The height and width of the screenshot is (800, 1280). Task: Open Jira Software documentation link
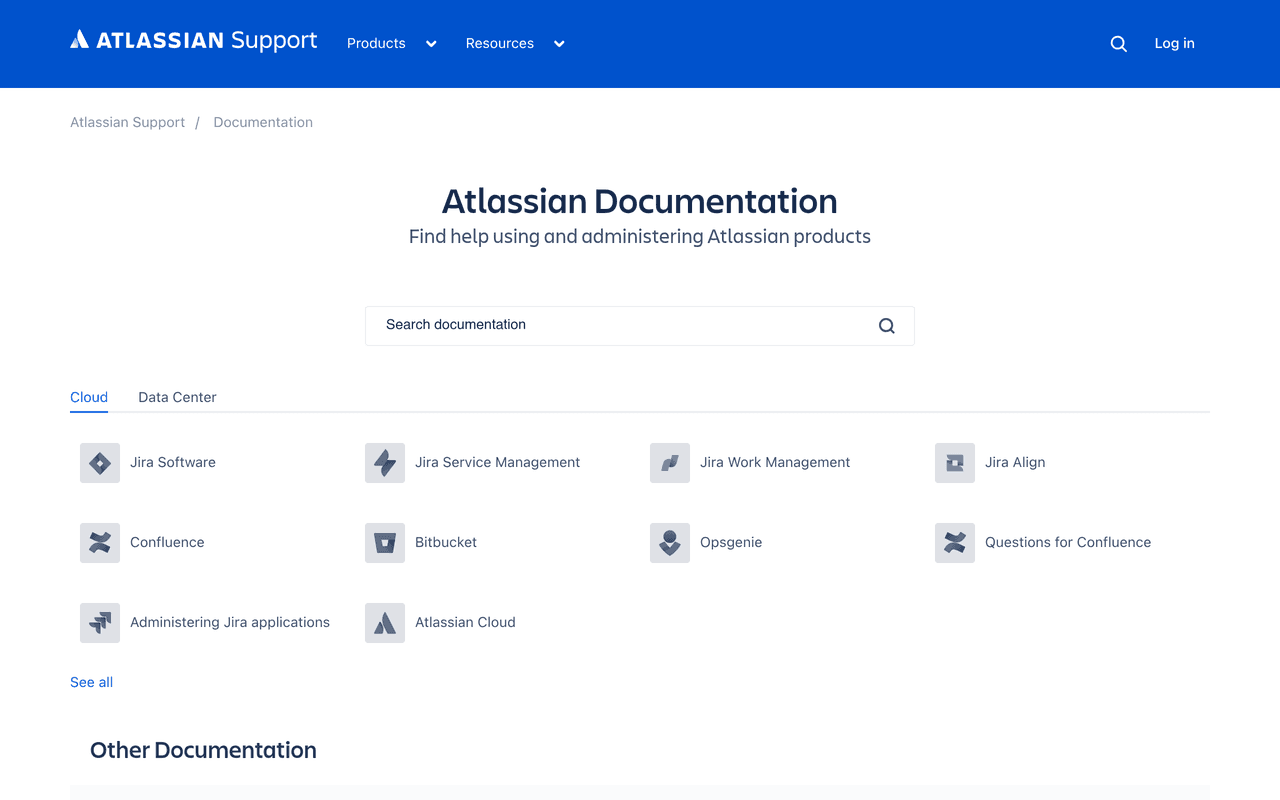[173, 462]
